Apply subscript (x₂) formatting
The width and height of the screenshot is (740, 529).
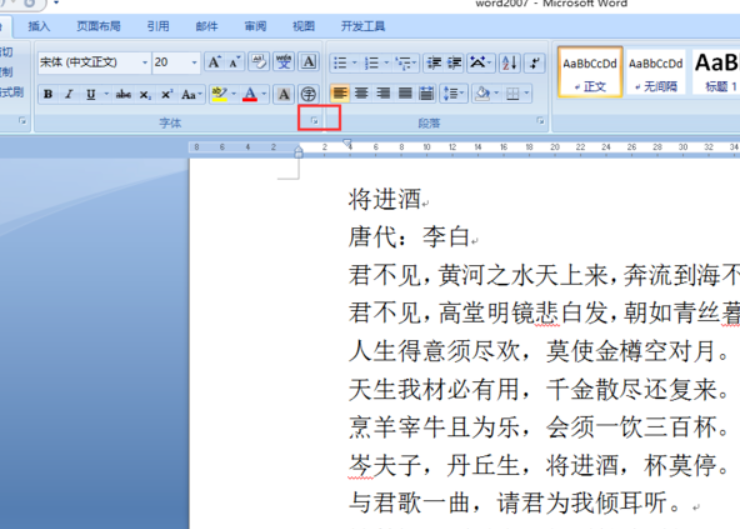coord(145,94)
